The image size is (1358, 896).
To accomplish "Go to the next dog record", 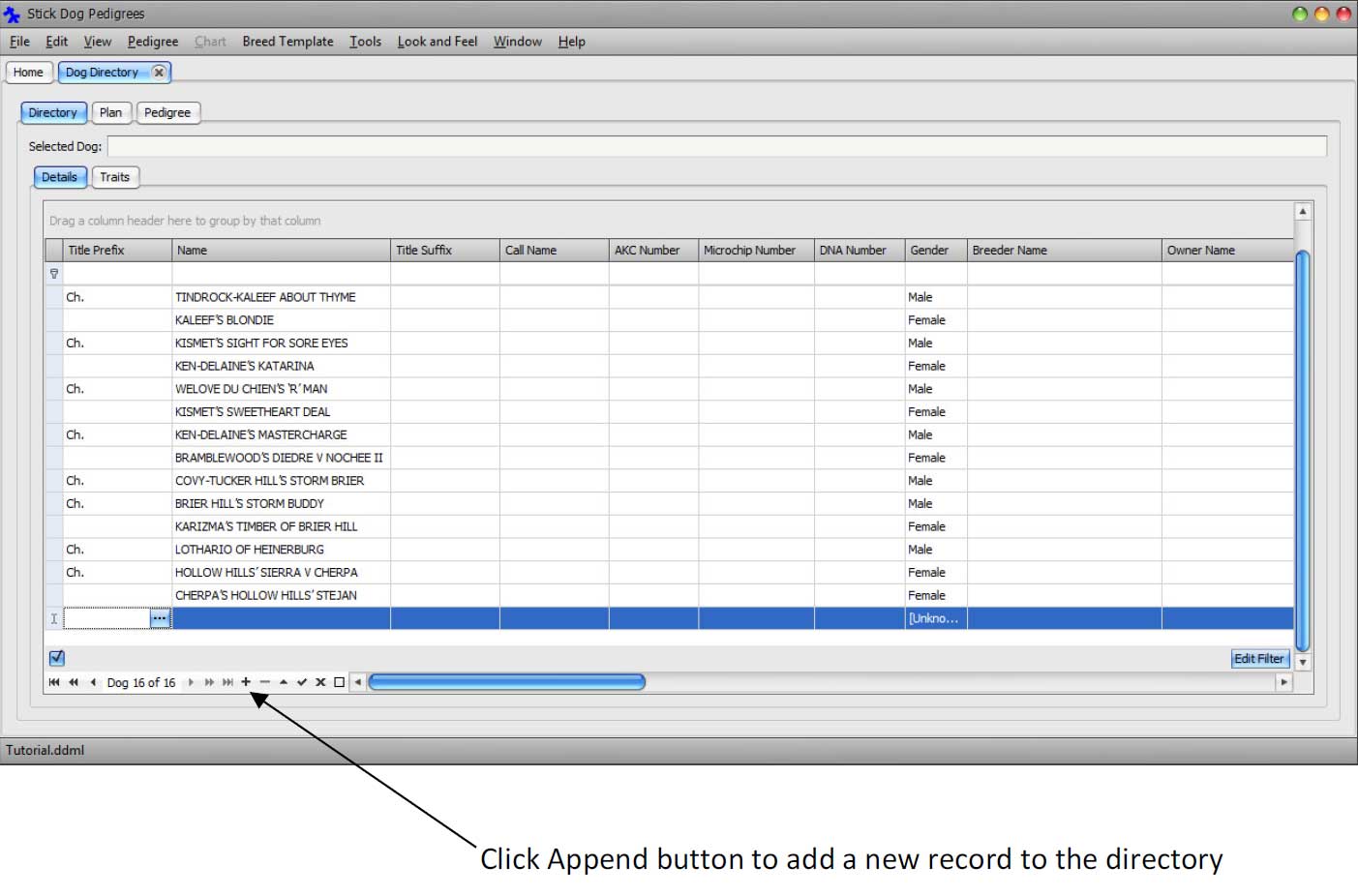I will pyautogui.click(x=191, y=682).
